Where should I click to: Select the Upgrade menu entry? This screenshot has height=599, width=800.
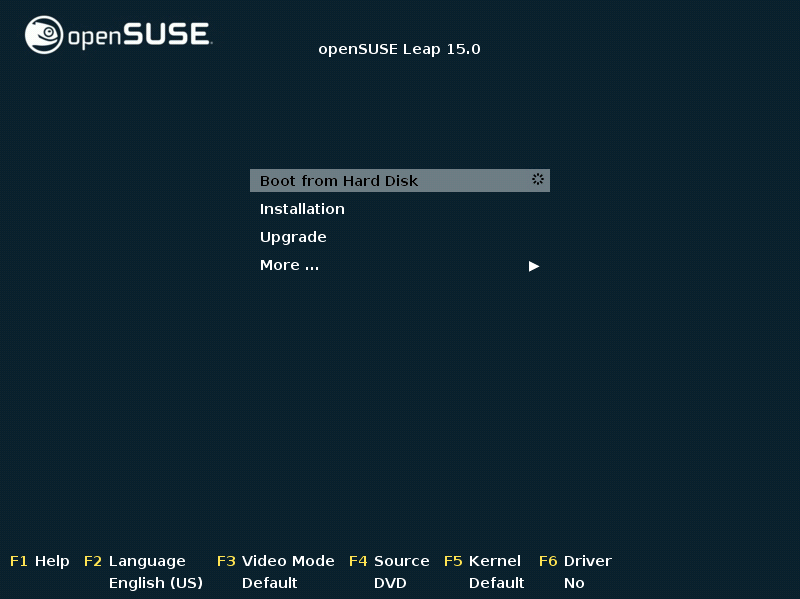tap(293, 237)
